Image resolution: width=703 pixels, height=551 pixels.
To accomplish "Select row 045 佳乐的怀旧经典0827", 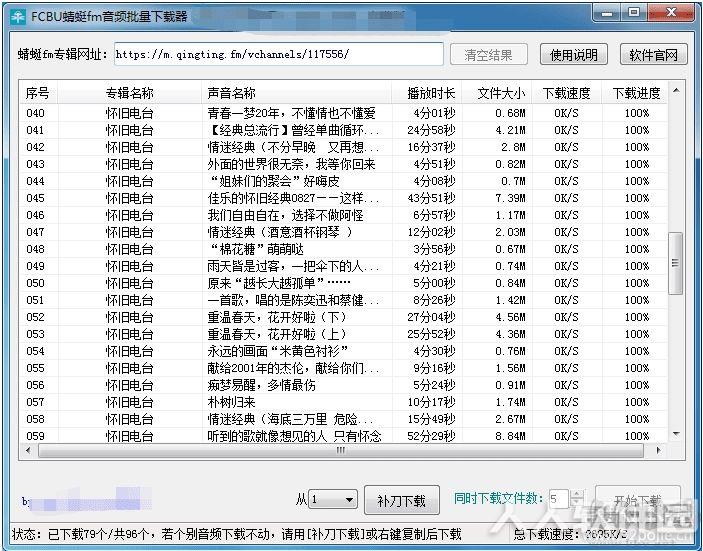I will tap(343, 198).
